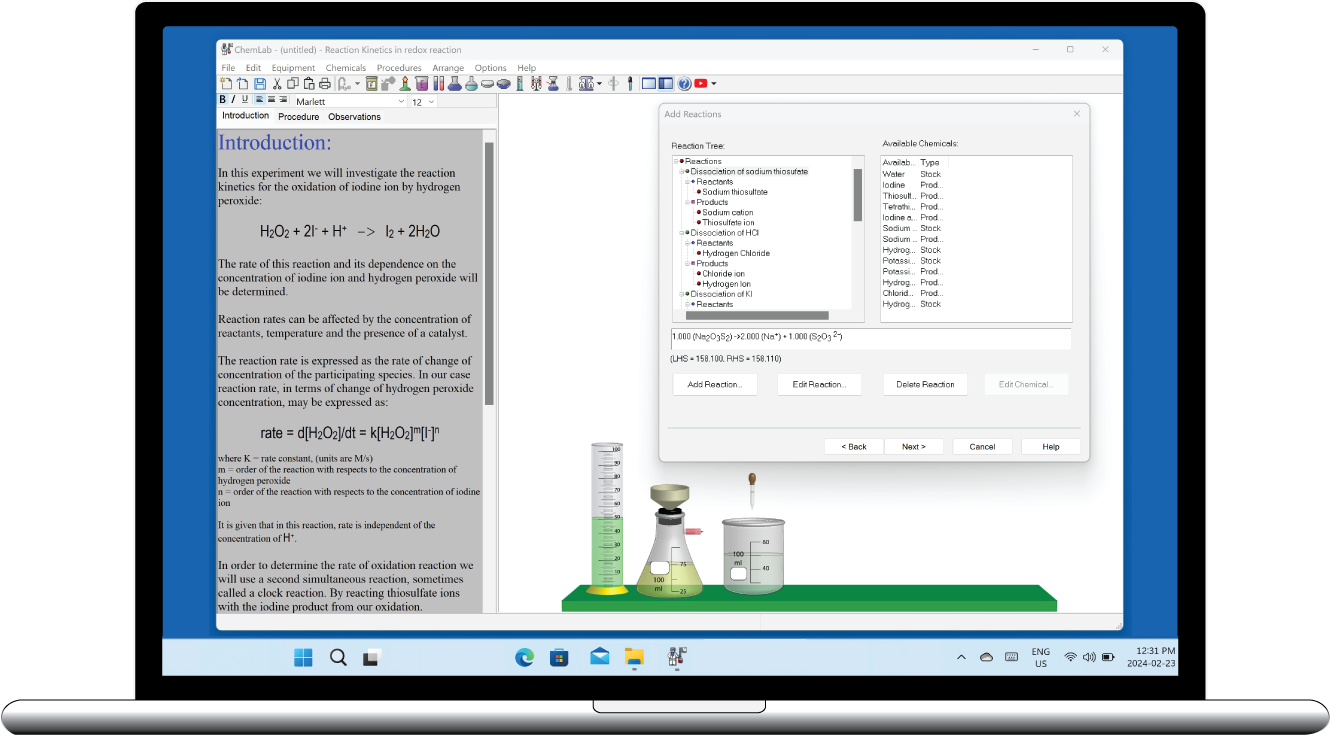Select the Cut tool on the toolbar
1330x736 pixels.
(278, 83)
